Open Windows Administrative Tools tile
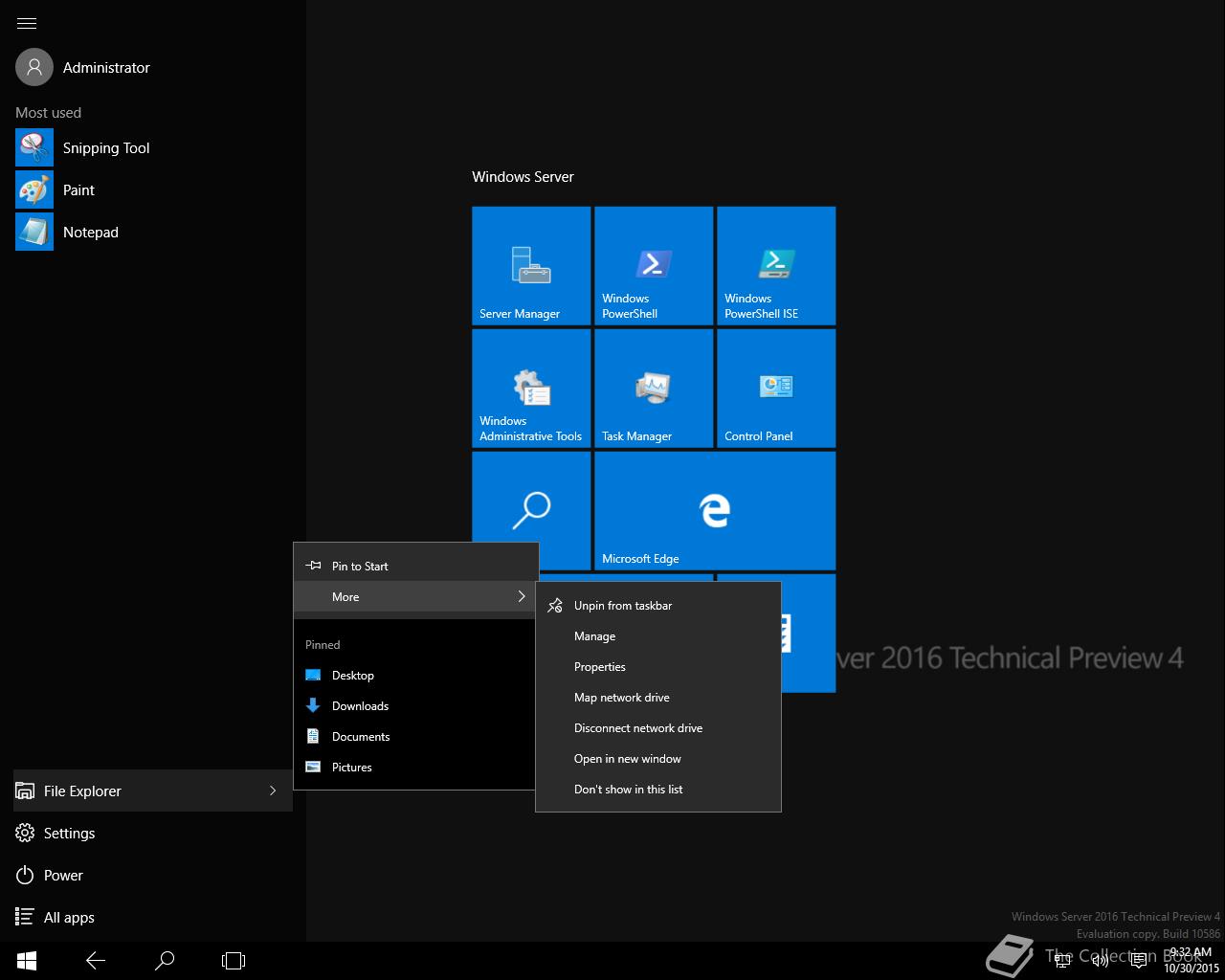Screen dimensions: 1225x980 pos(531,389)
